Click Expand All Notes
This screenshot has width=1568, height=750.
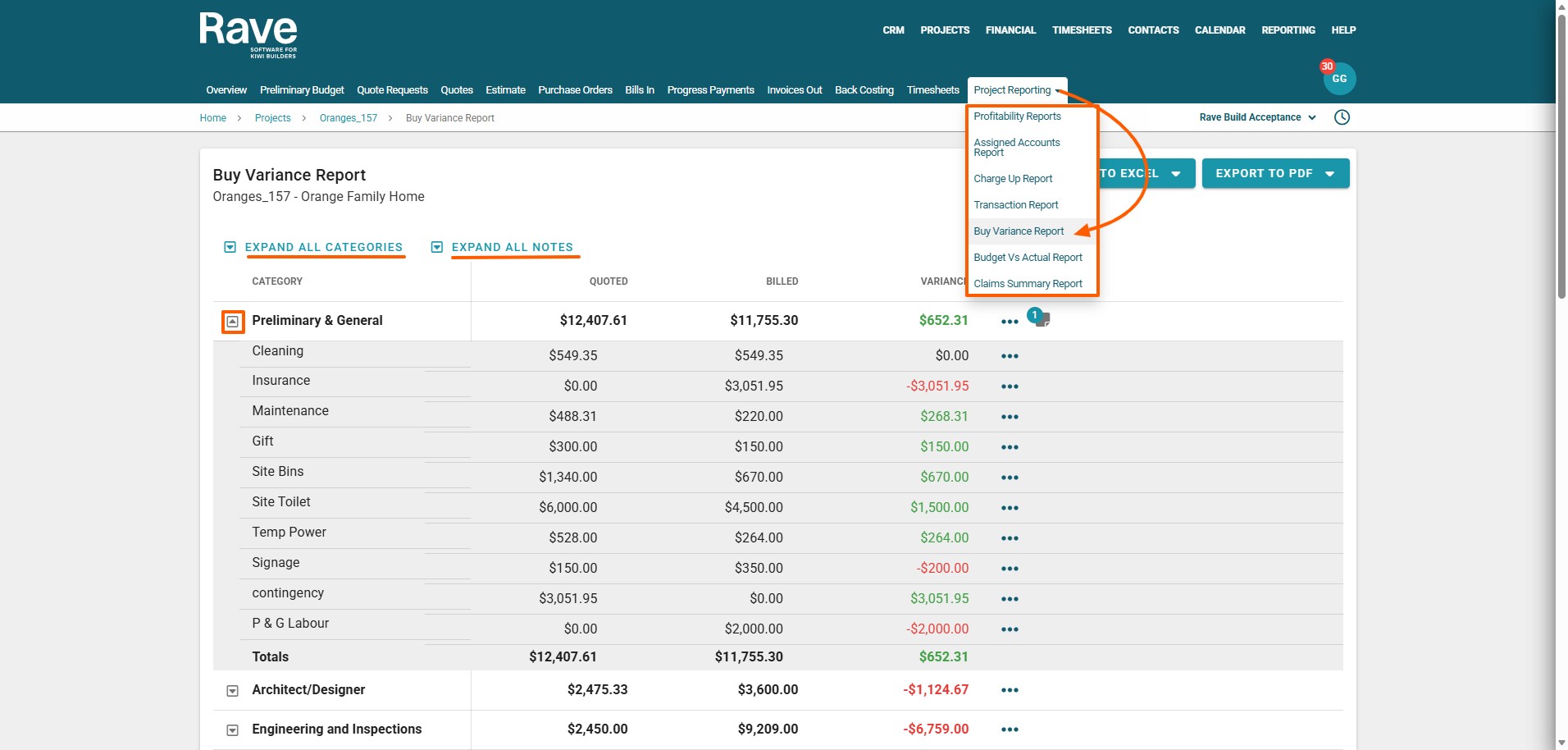pos(512,247)
